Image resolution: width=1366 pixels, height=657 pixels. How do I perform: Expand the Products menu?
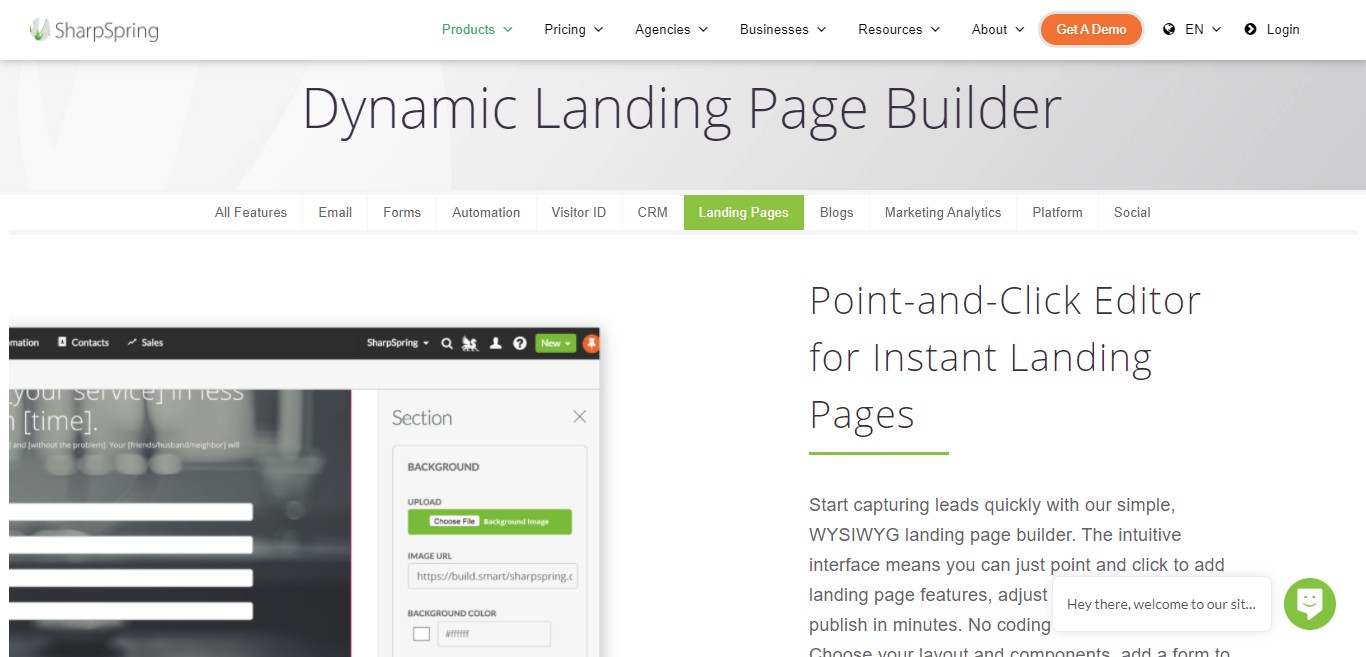pos(477,30)
